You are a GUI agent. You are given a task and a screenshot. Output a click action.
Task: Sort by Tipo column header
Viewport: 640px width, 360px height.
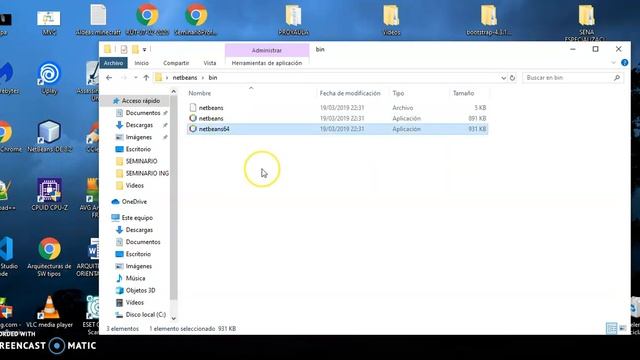(398, 93)
